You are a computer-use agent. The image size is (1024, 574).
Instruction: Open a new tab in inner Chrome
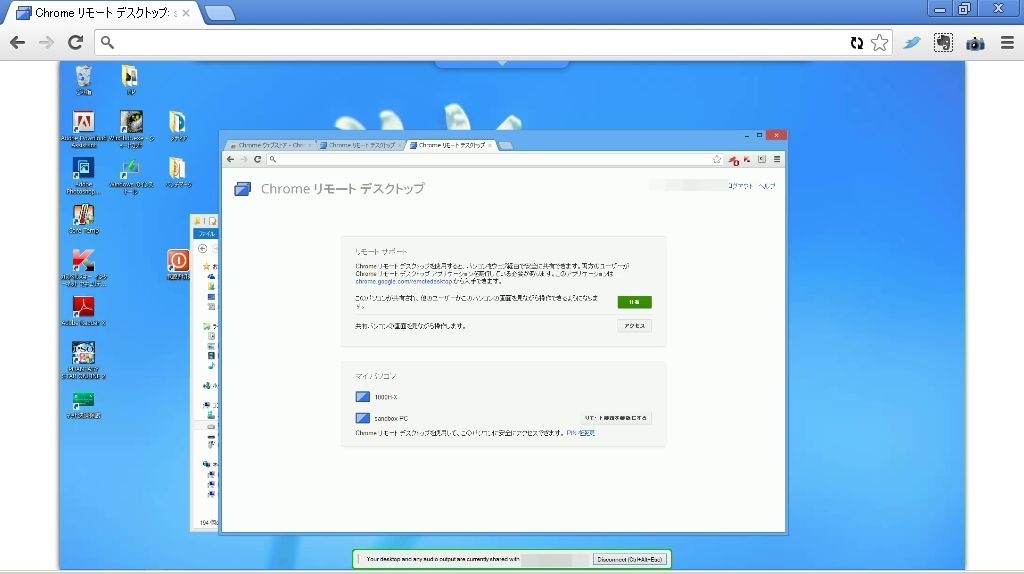(506, 145)
